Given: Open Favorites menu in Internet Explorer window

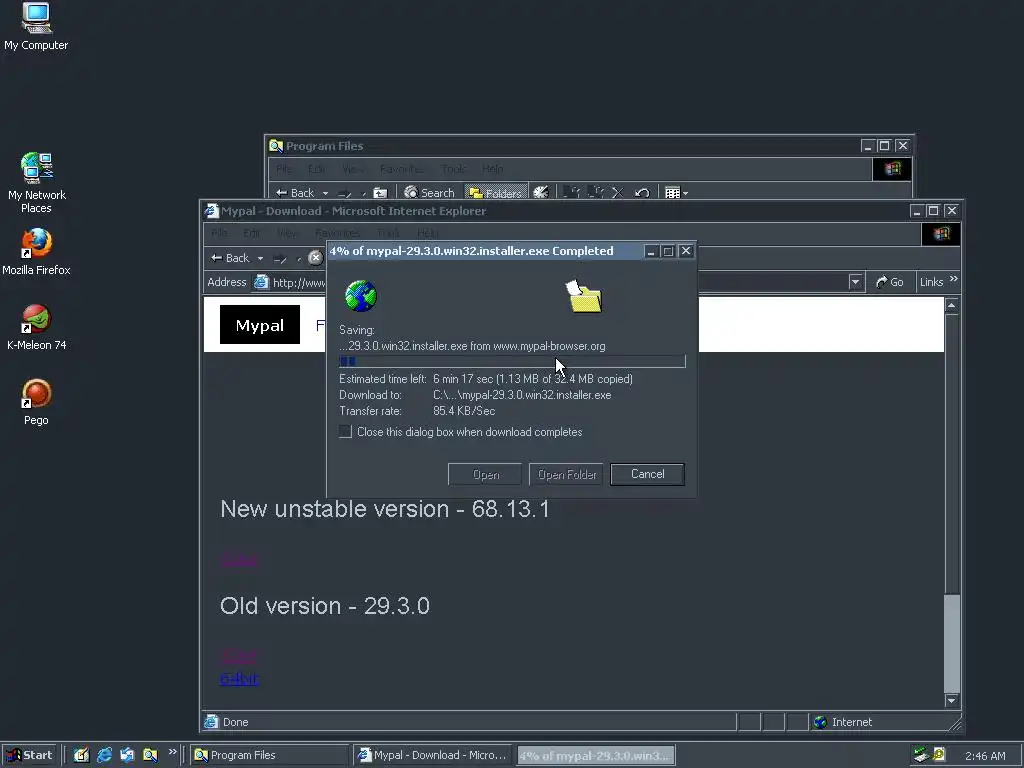Looking at the screenshot, I should coord(338,233).
